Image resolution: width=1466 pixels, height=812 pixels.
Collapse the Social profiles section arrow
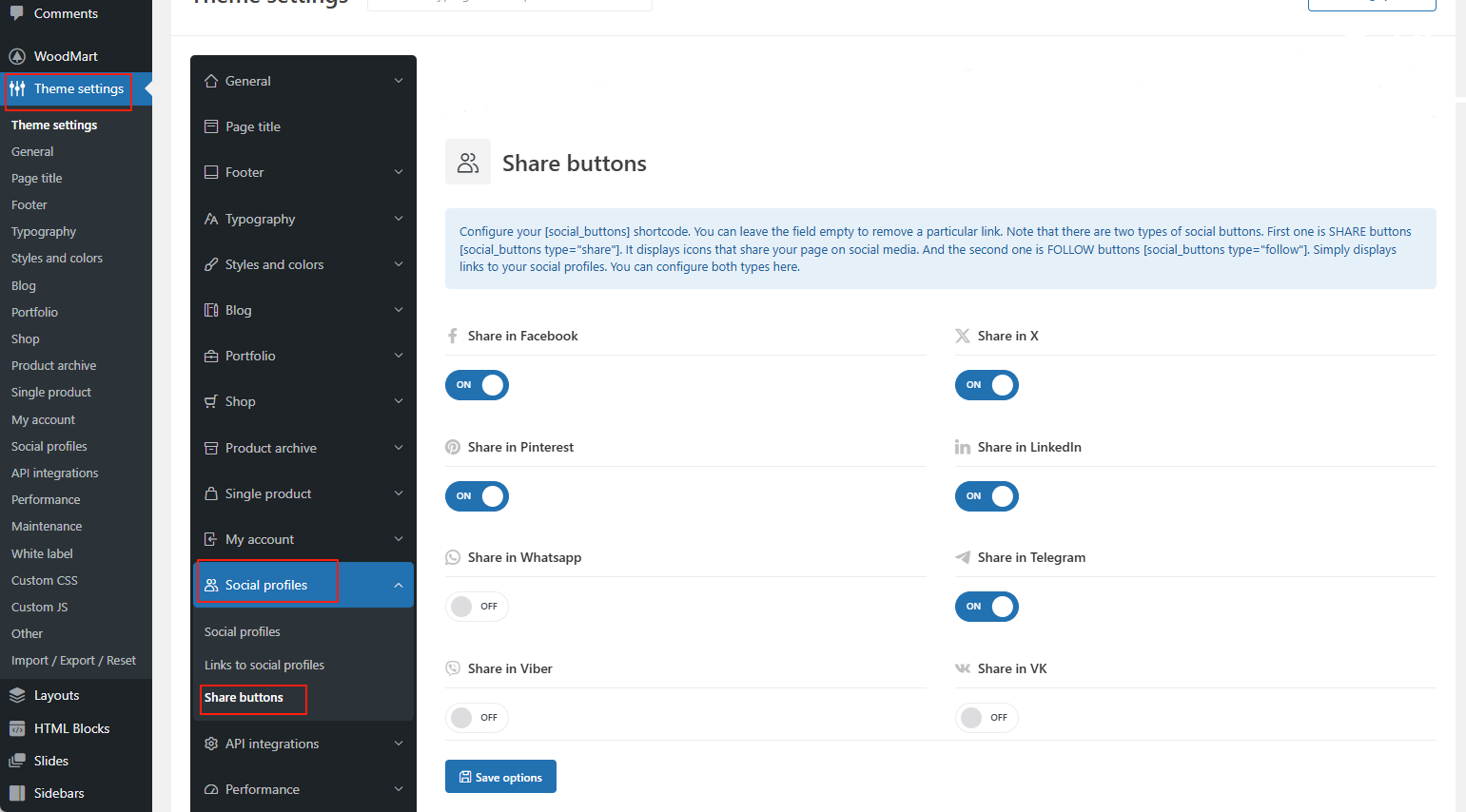click(x=399, y=586)
